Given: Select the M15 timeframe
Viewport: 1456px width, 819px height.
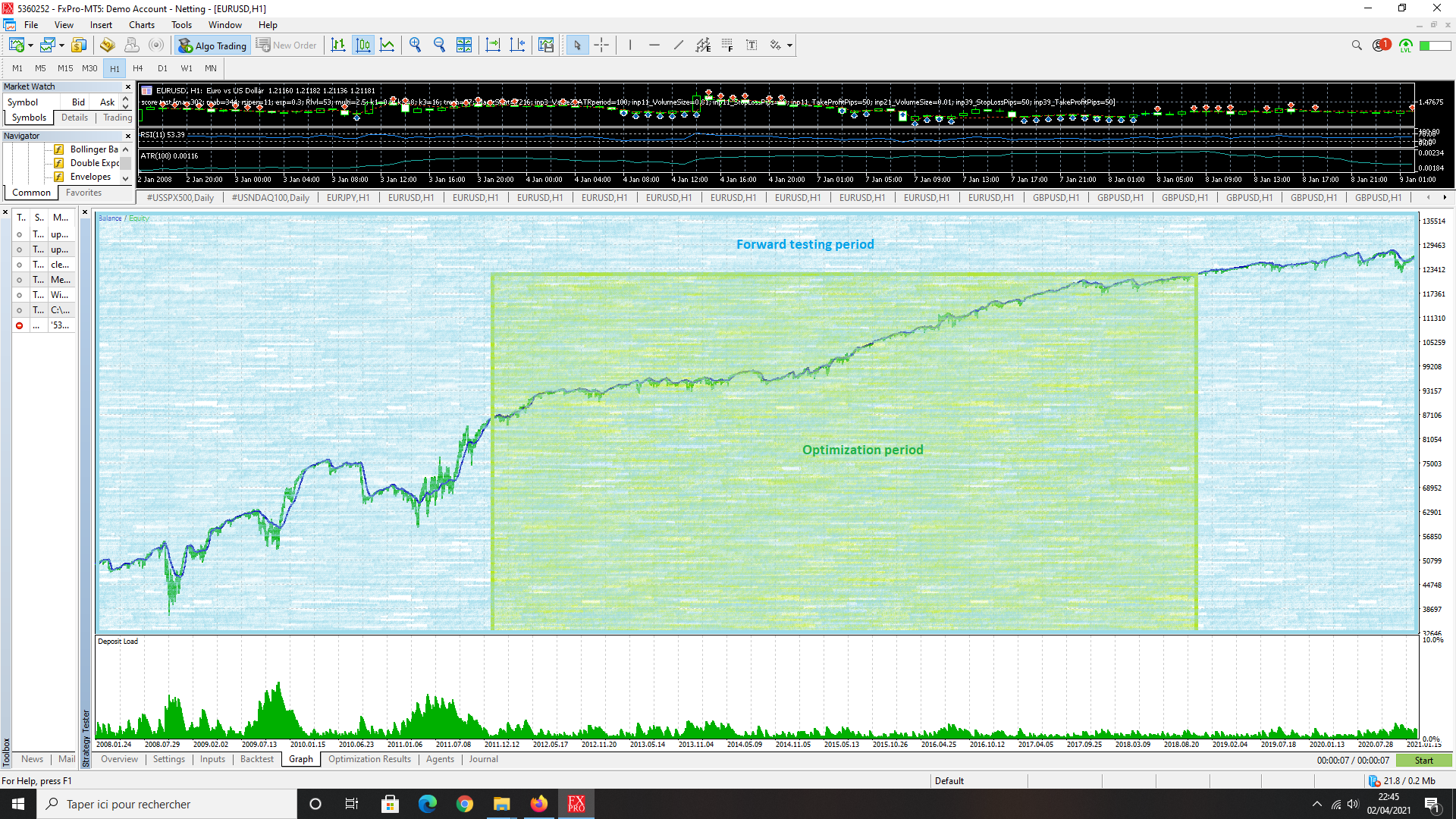Looking at the screenshot, I should pyautogui.click(x=65, y=68).
